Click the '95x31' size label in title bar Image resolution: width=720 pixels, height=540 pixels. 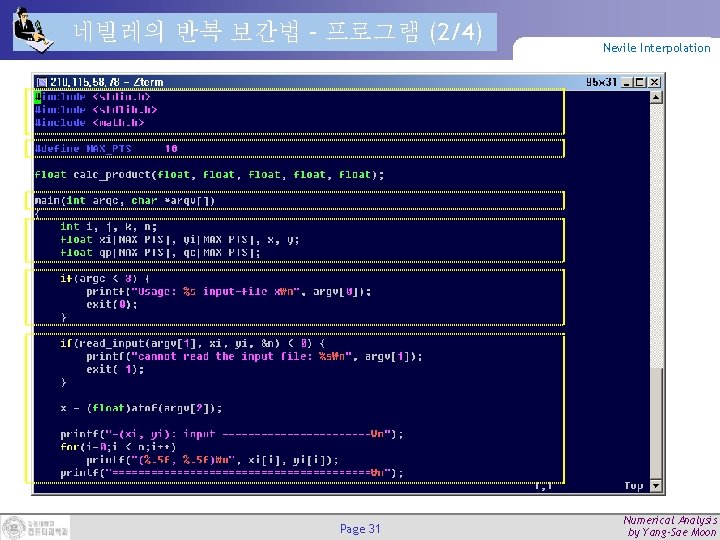(x=601, y=82)
